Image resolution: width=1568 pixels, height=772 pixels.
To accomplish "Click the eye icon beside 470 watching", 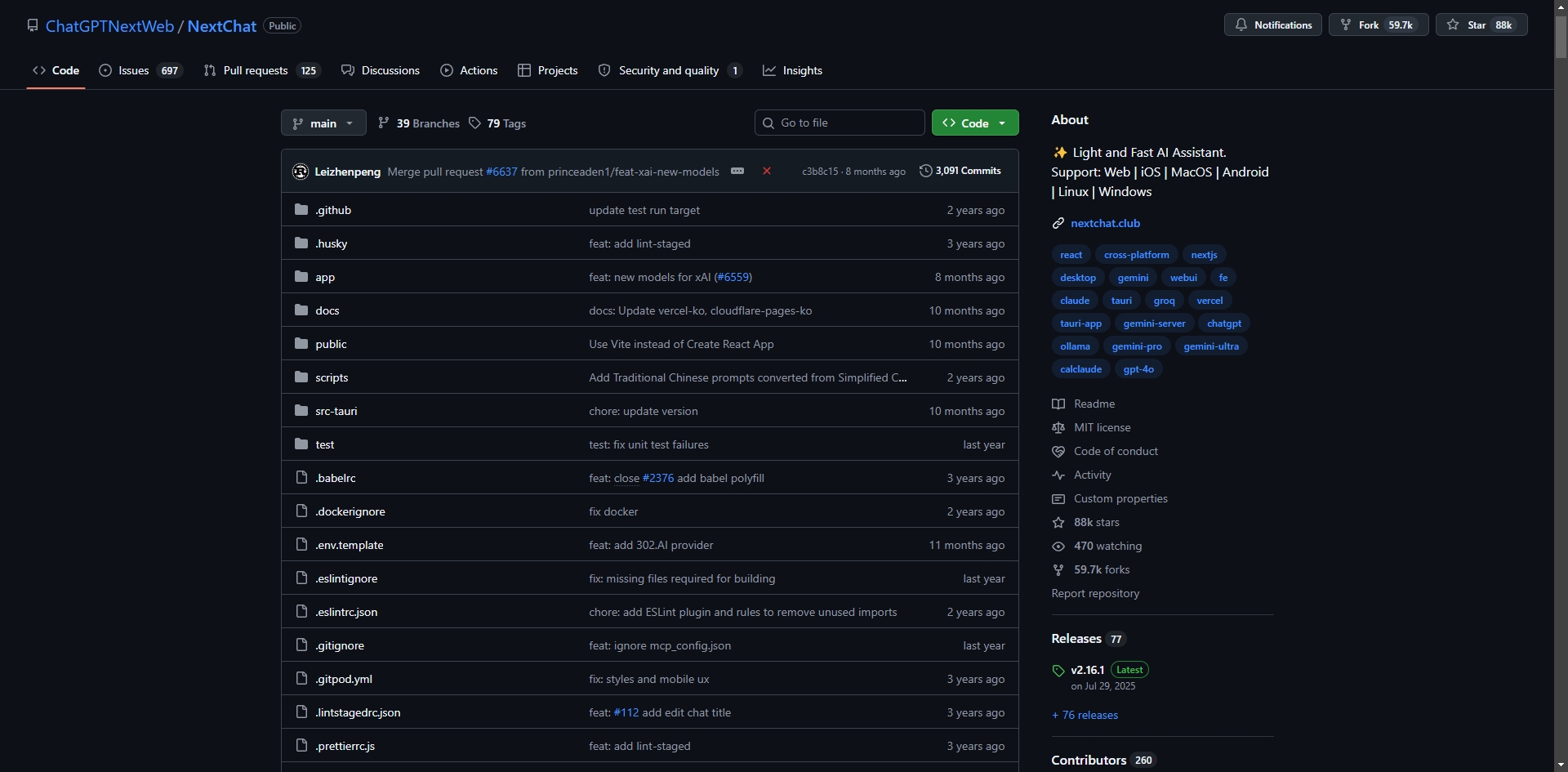I will click(1058, 546).
